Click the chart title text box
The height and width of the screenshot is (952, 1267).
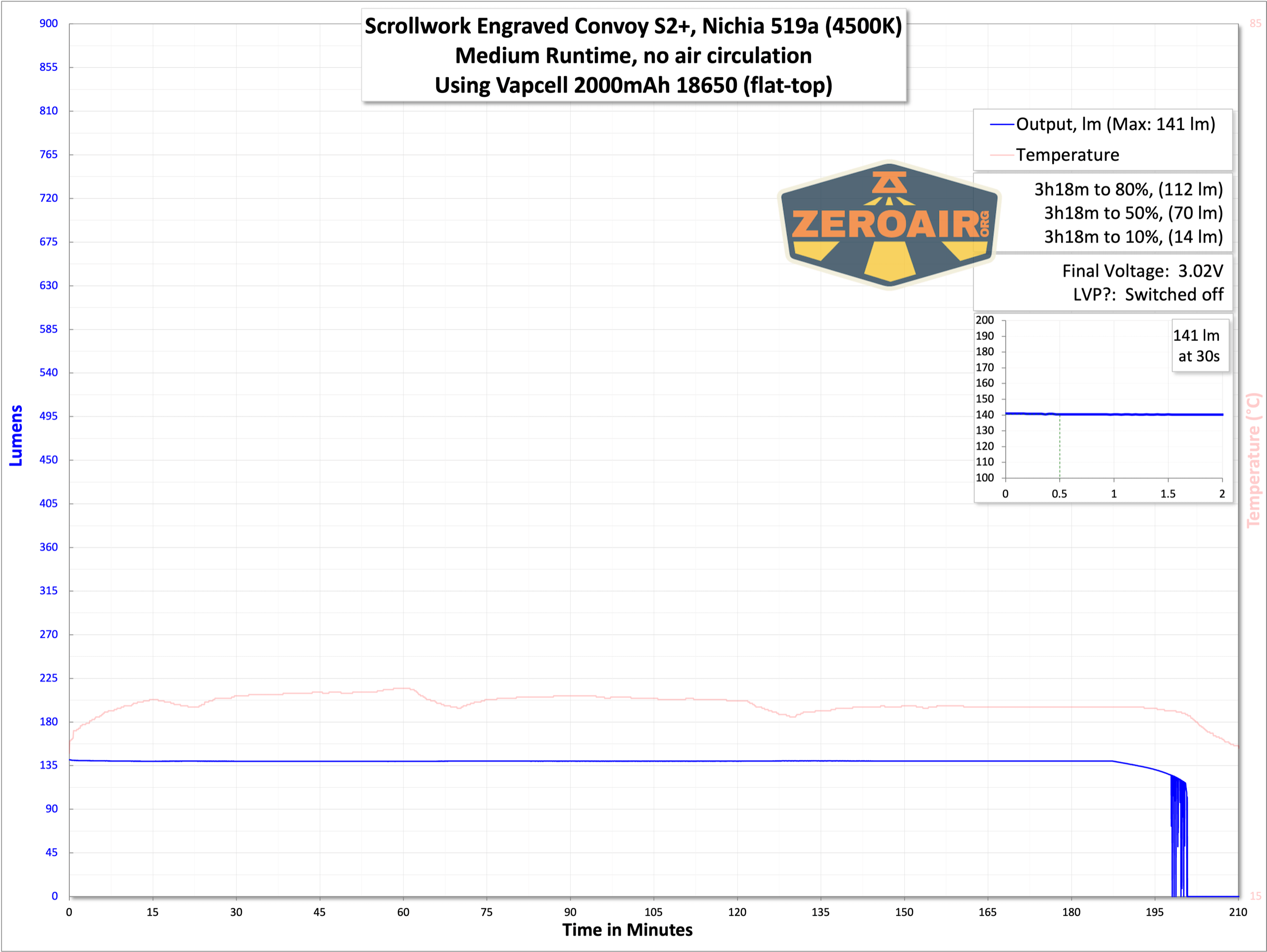(x=633, y=55)
